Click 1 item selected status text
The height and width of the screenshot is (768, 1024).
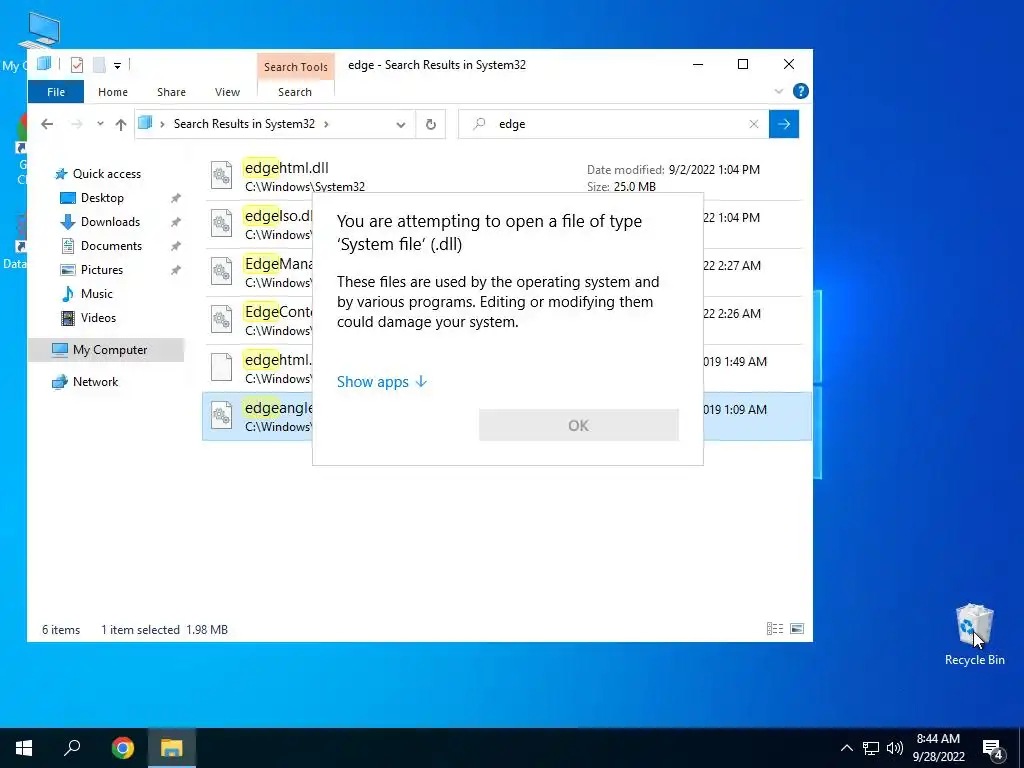[140, 630]
